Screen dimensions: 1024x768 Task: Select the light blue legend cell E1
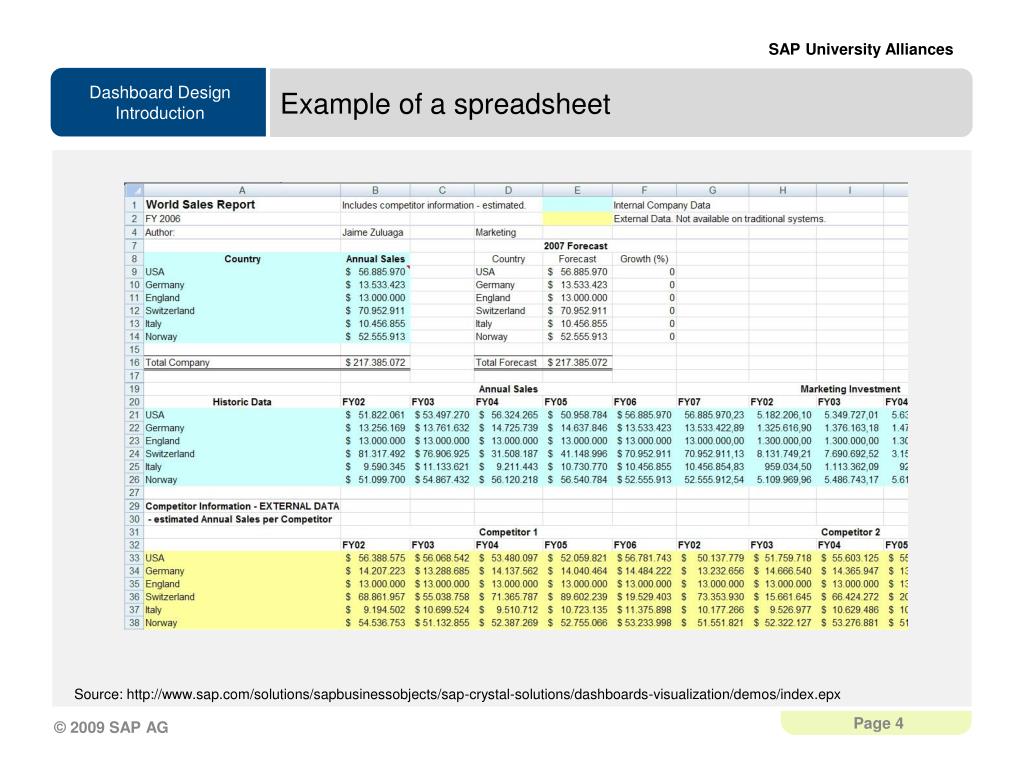point(576,205)
